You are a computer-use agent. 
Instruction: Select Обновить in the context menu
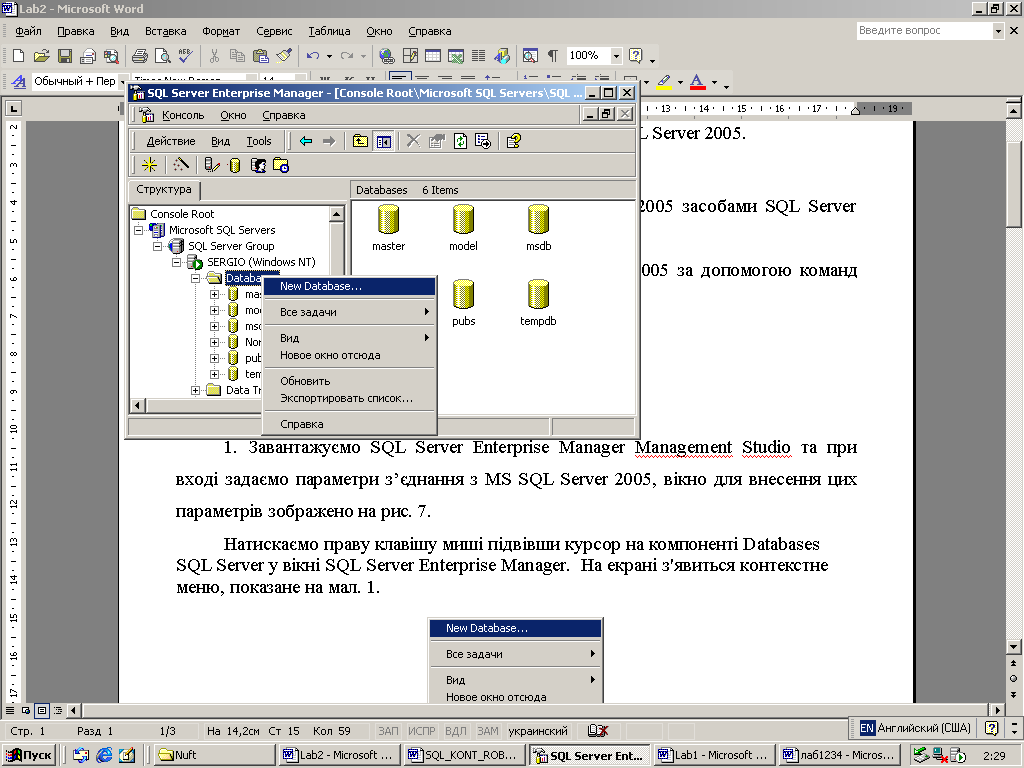(349, 381)
